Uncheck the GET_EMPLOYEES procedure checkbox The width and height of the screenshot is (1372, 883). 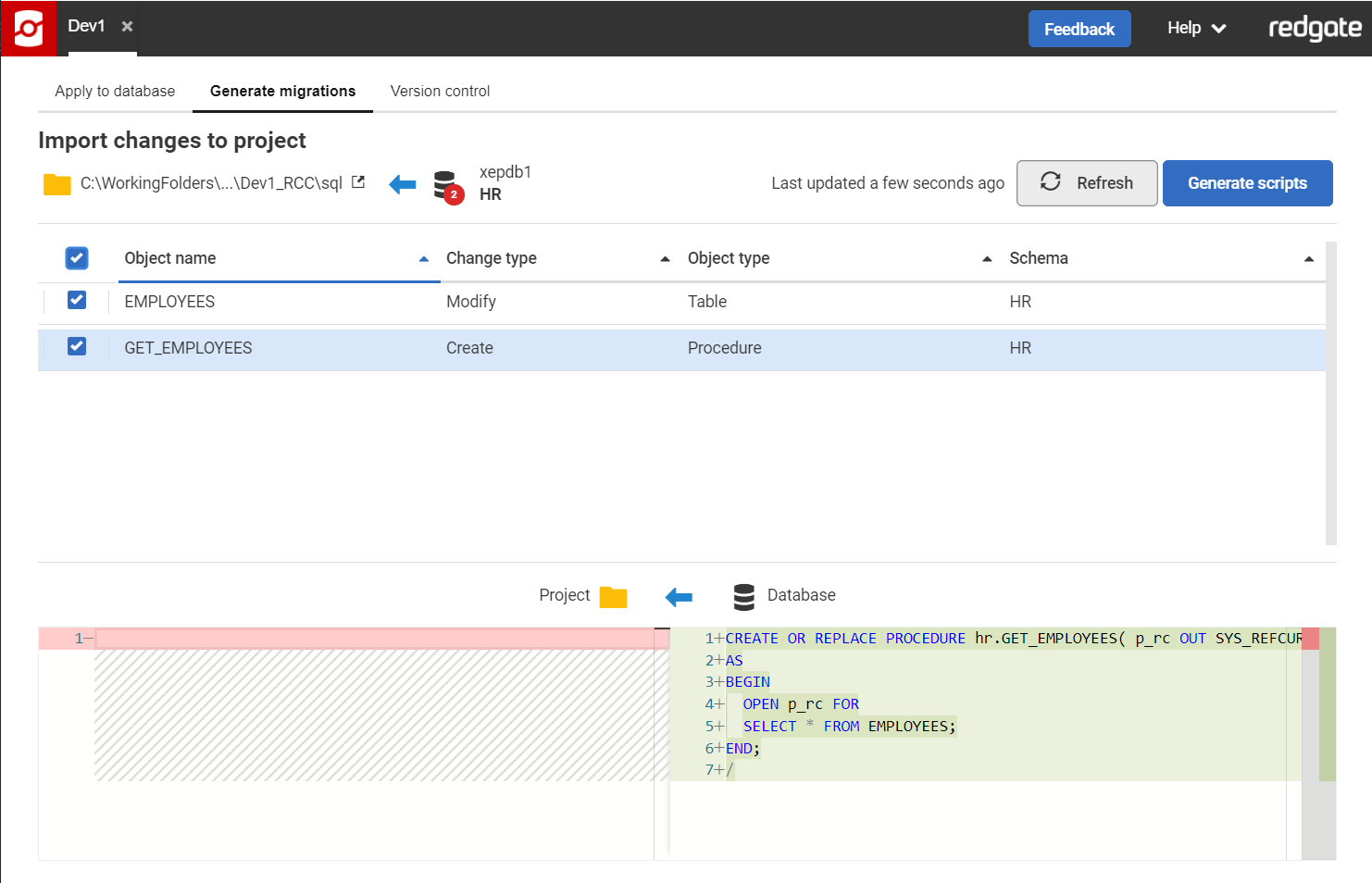coord(77,347)
